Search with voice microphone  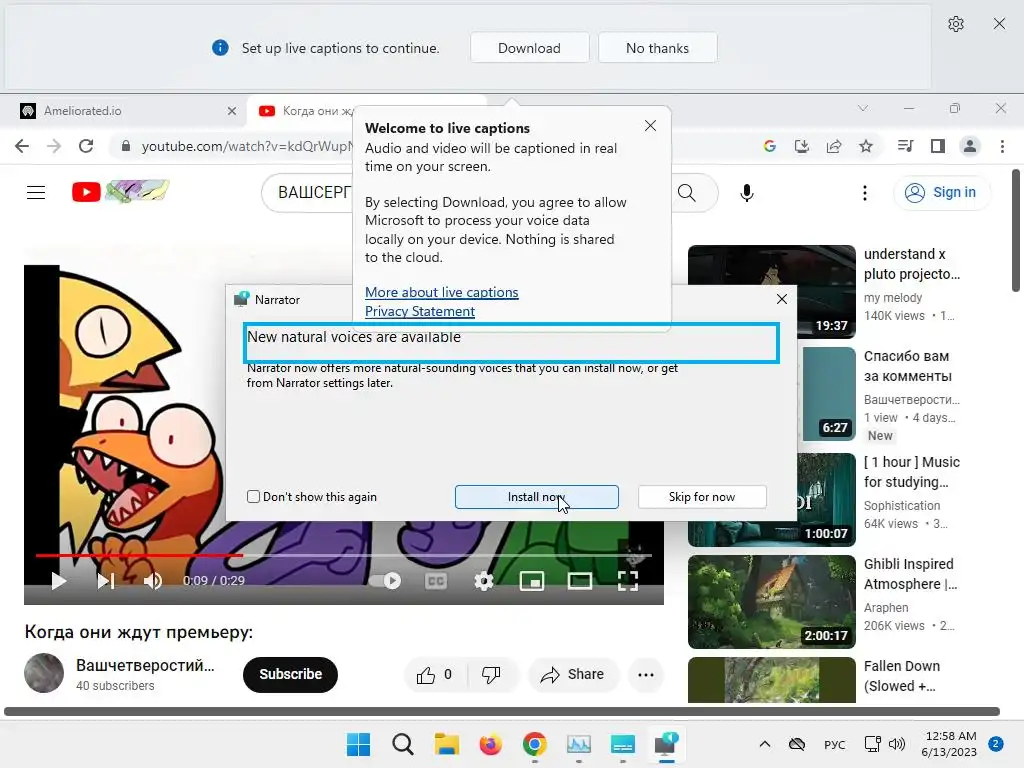tap(747, 193)
